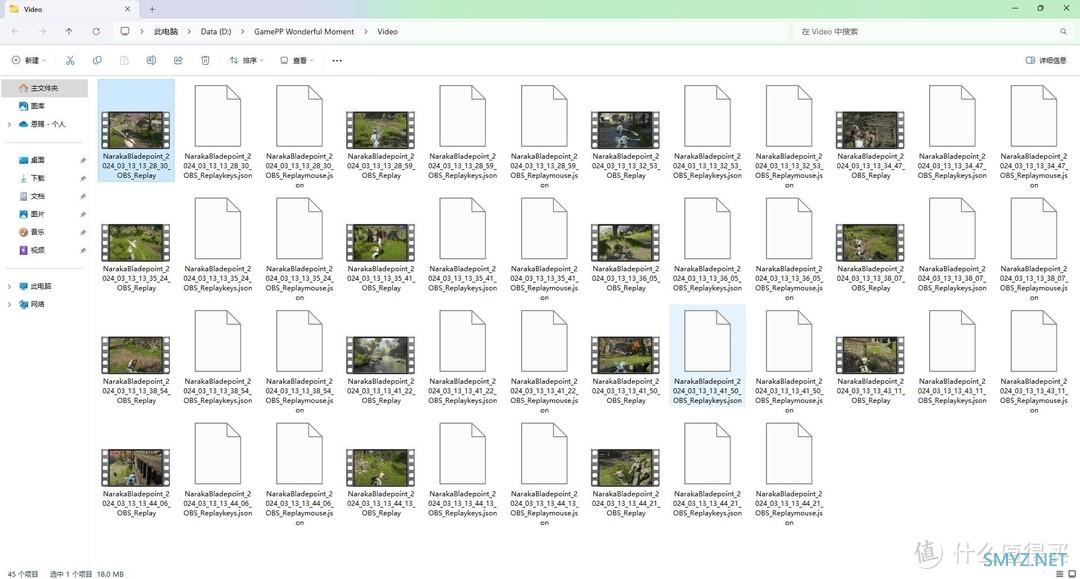Select video thumbnail 13_32_53_OBS_Replay
This screenshot has height=579, width=1080.
click(625, 131)
